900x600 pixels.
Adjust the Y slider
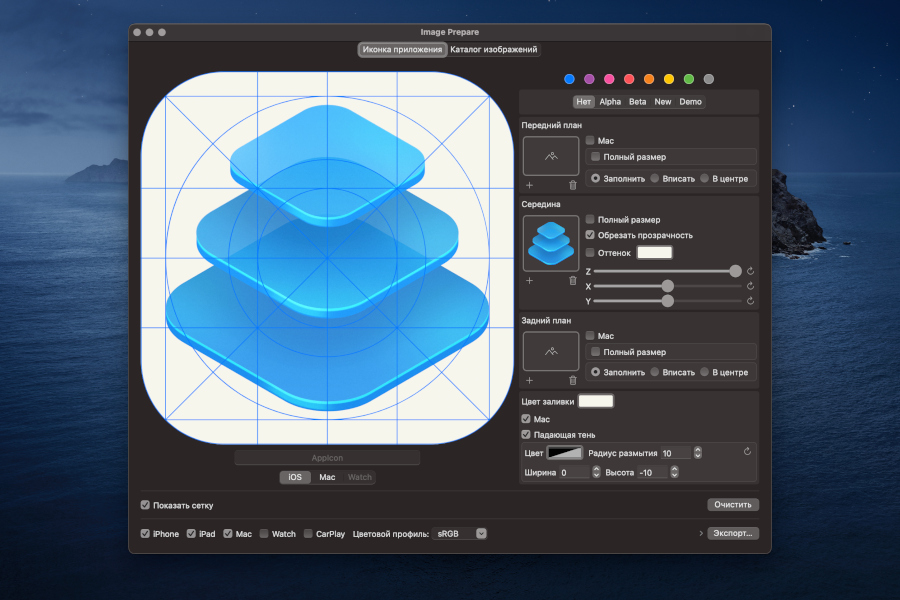coord(667,301)
